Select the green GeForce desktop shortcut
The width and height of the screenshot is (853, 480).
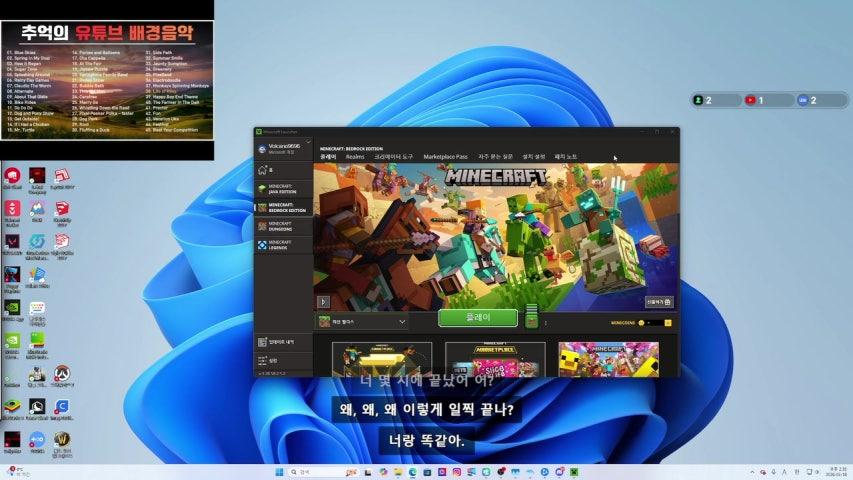click(x=12, y=345)
